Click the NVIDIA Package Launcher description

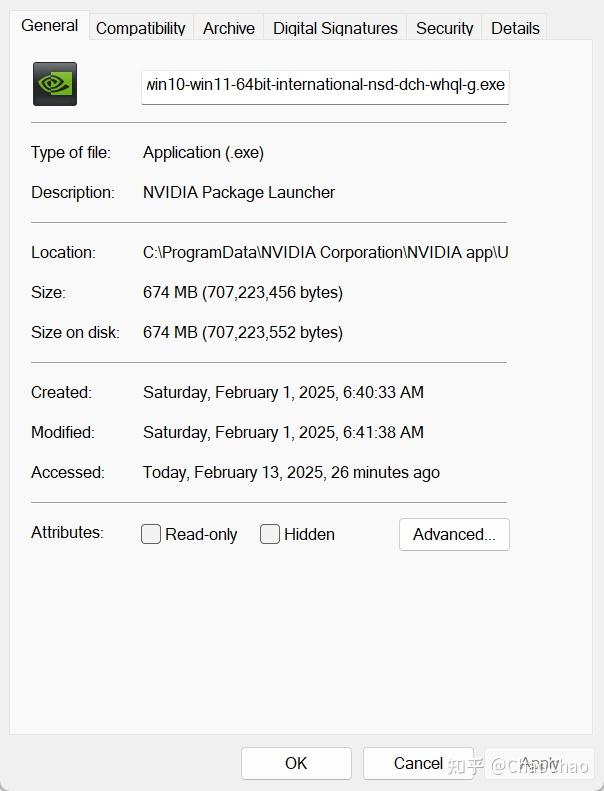(239, 192)
